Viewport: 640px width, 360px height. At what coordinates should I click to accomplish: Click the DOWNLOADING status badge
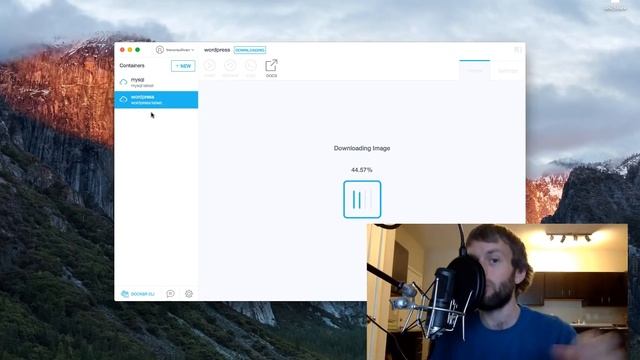[x=250, y=50]
